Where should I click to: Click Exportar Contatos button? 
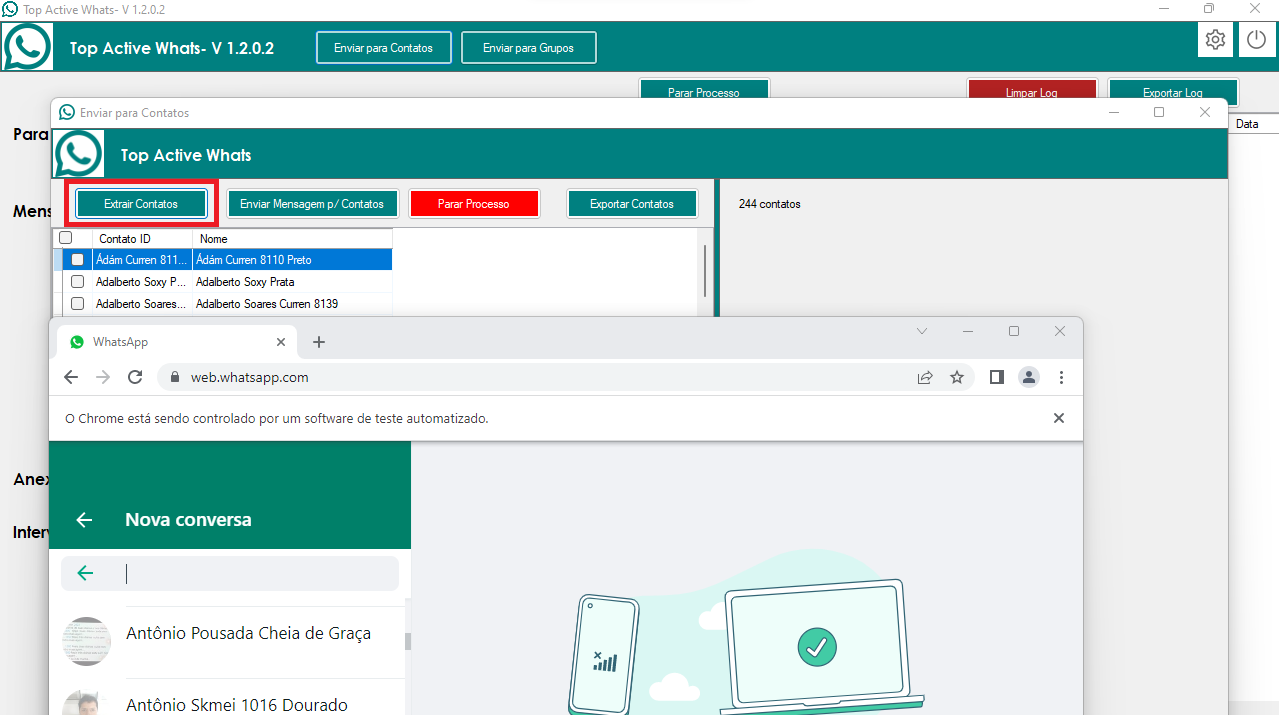632,204
